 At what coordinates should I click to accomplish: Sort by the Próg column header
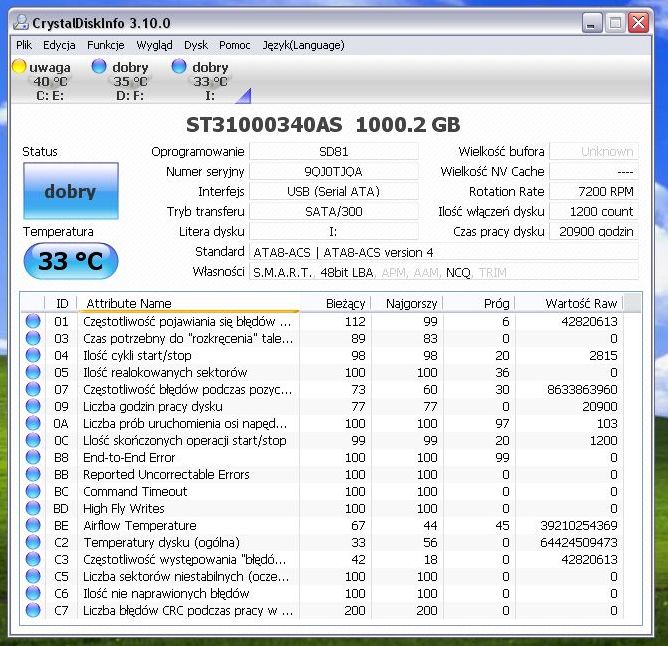coord(479,303)
